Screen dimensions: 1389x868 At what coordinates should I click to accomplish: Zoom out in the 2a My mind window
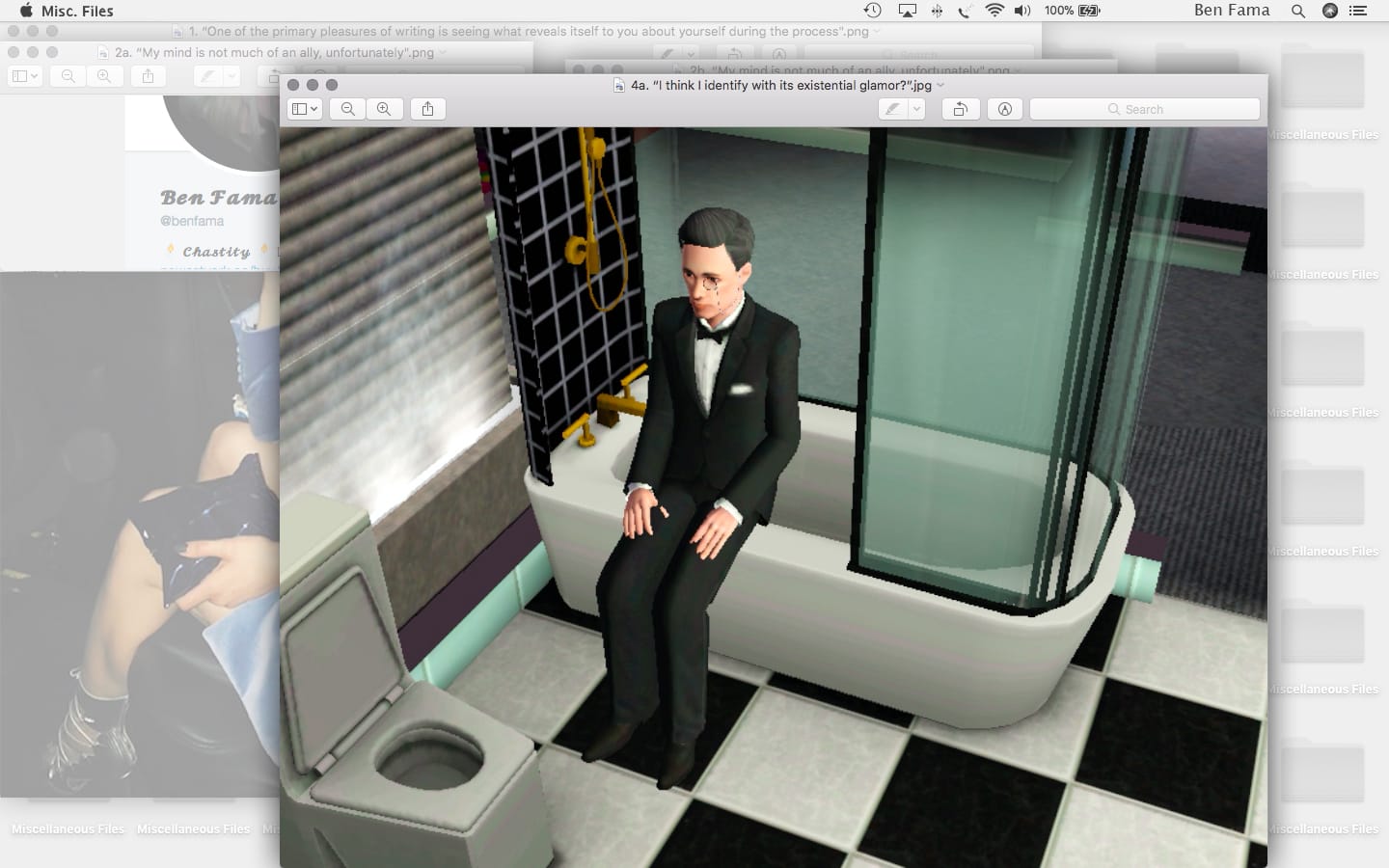pyautogui.click(x=68, y=76)
